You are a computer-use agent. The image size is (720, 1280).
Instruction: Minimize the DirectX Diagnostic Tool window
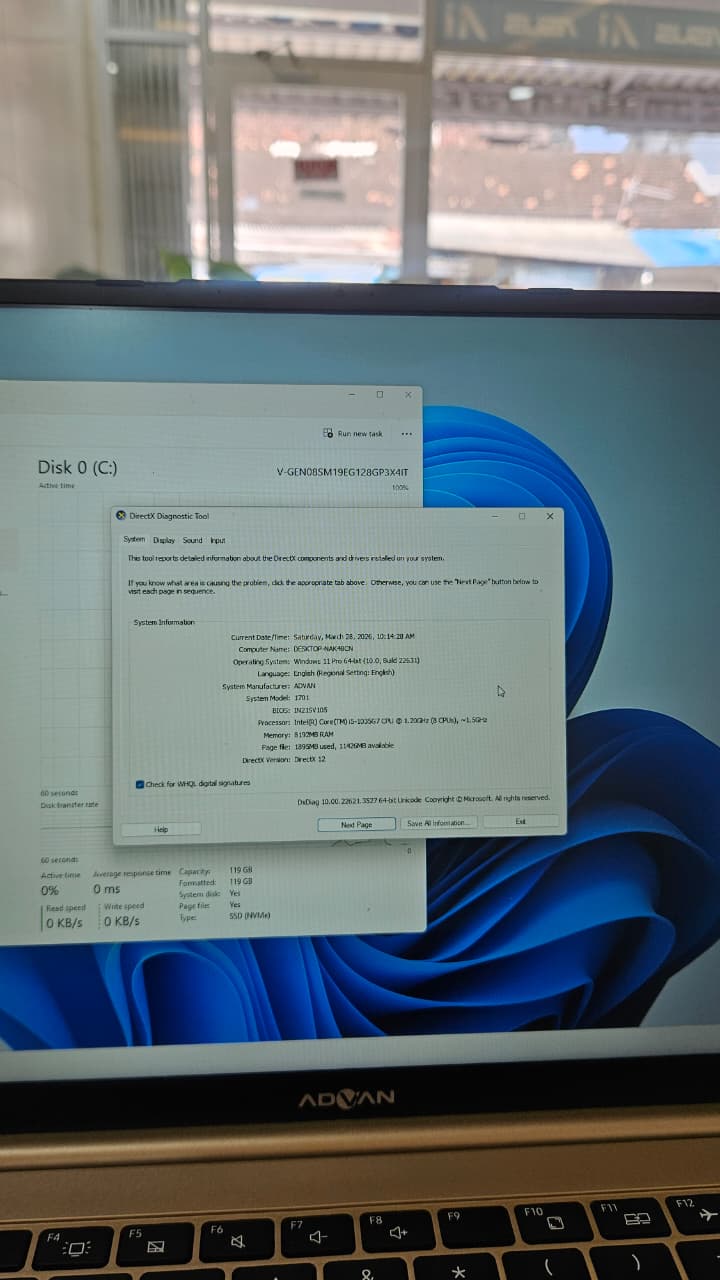(x=494, y=516)
